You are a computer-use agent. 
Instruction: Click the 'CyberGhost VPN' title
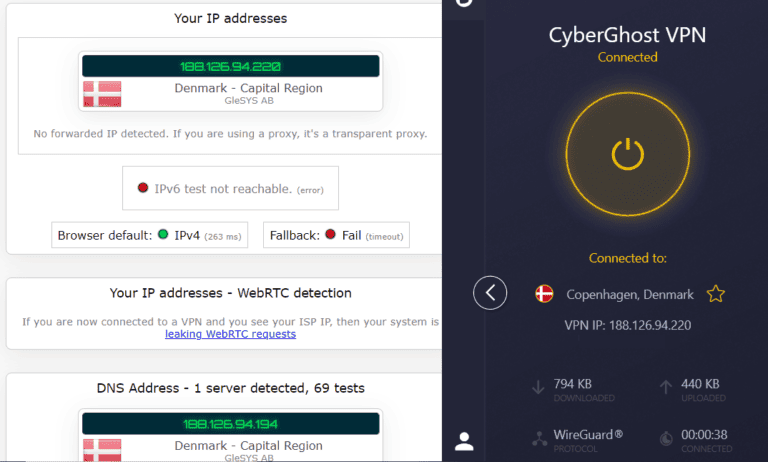click(x=627, y=35)
